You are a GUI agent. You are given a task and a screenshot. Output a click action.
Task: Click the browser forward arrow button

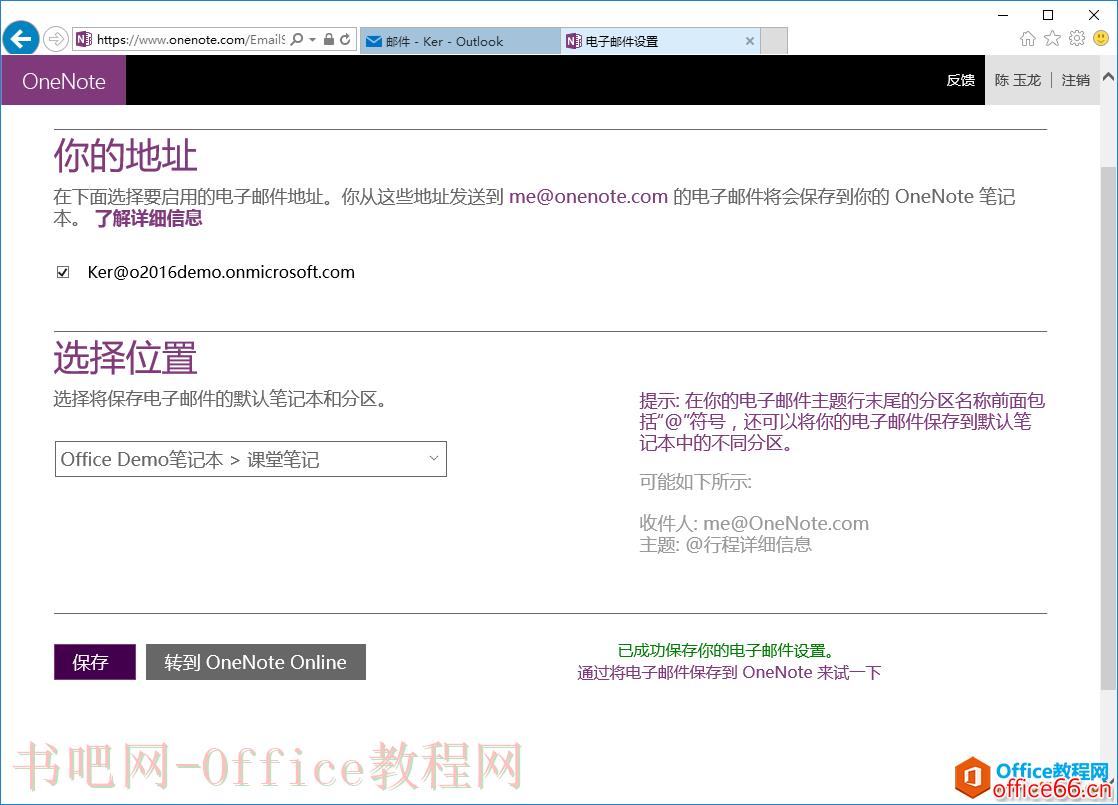coord(56,39)
